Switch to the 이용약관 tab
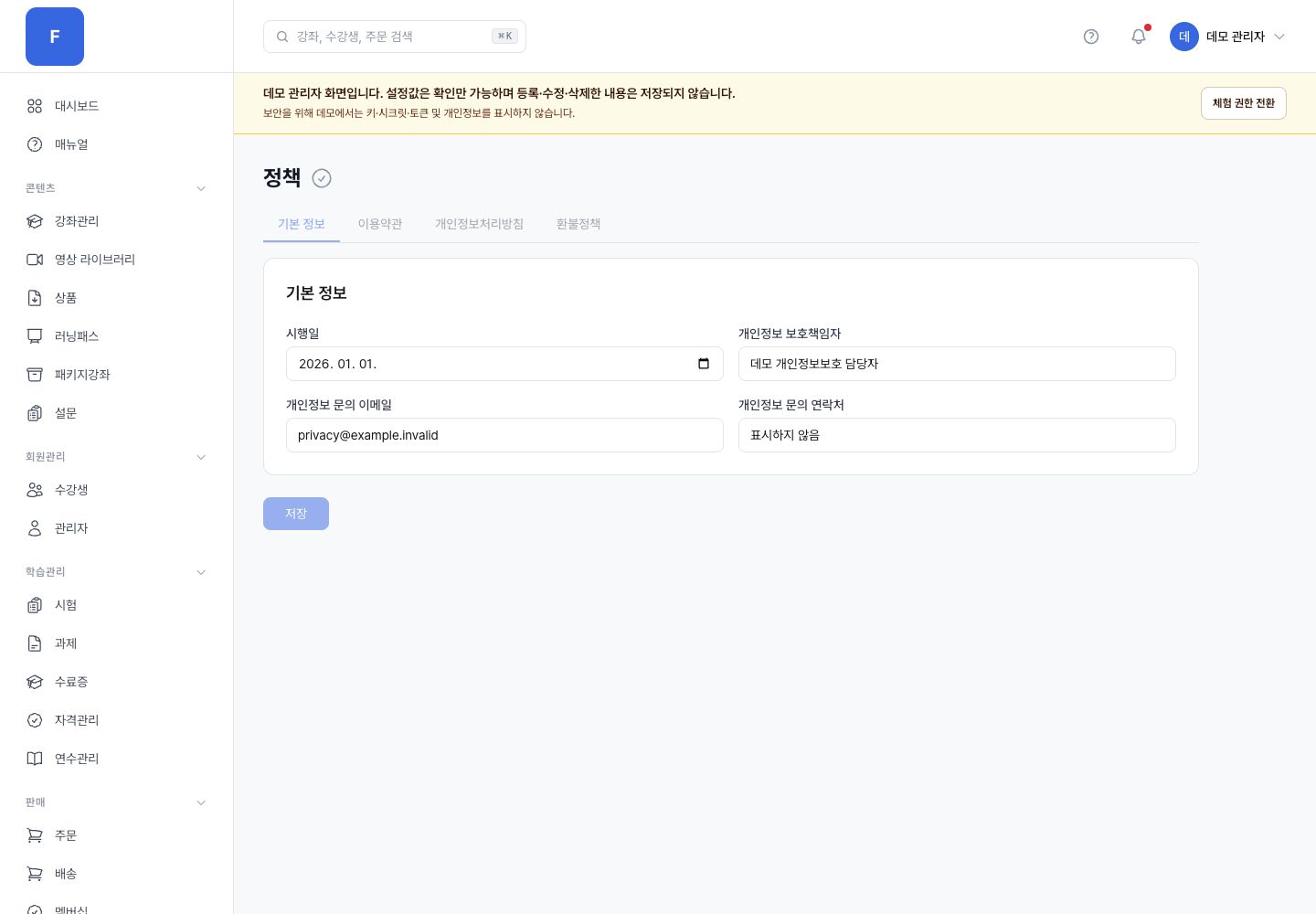Screen dimensions: 1316x914 [x=380, y=224]
